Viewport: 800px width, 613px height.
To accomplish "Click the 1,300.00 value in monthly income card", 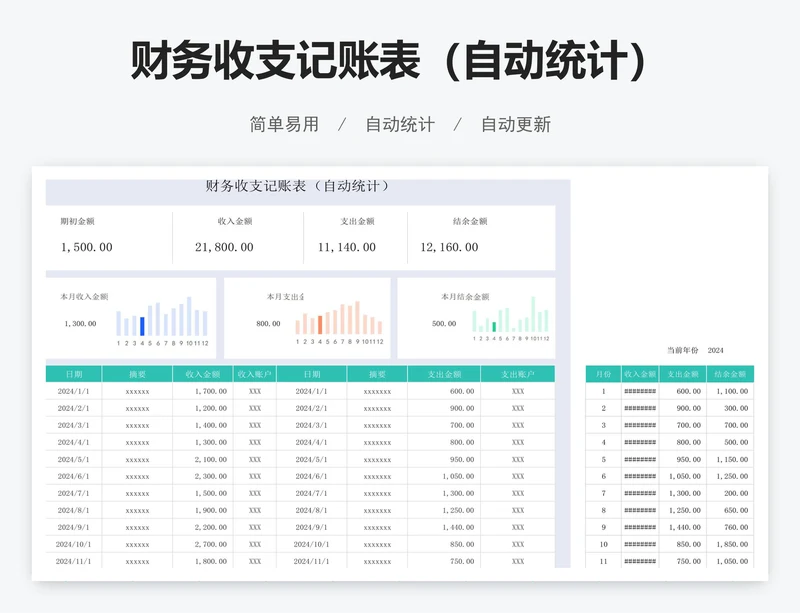I will click(x=80, y=324).
